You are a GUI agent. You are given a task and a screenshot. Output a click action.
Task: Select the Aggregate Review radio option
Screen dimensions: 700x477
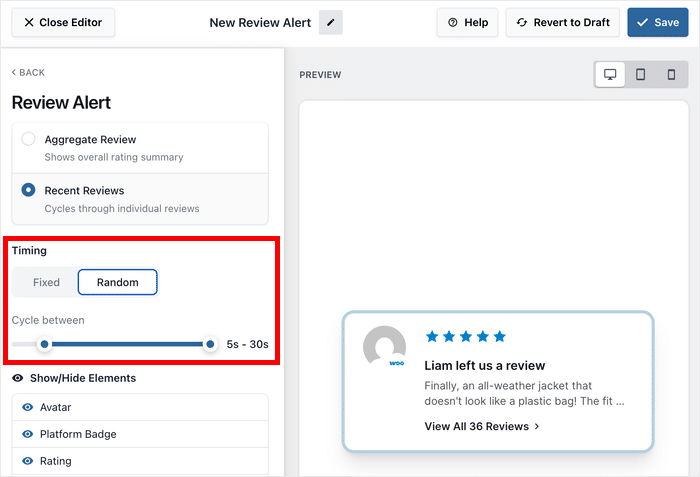click(x=29, y=140)
